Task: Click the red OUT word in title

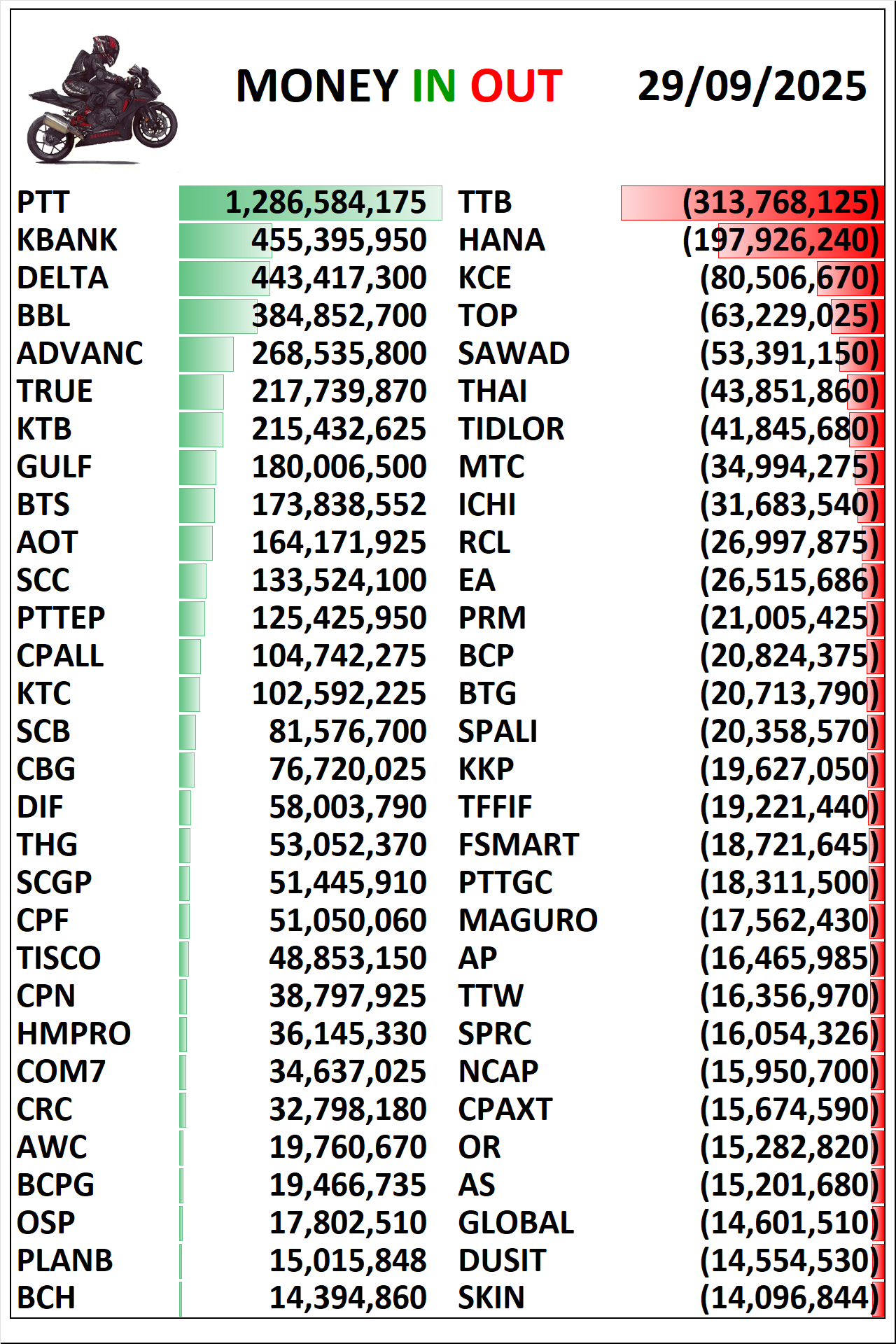Action: coord(516,86)
